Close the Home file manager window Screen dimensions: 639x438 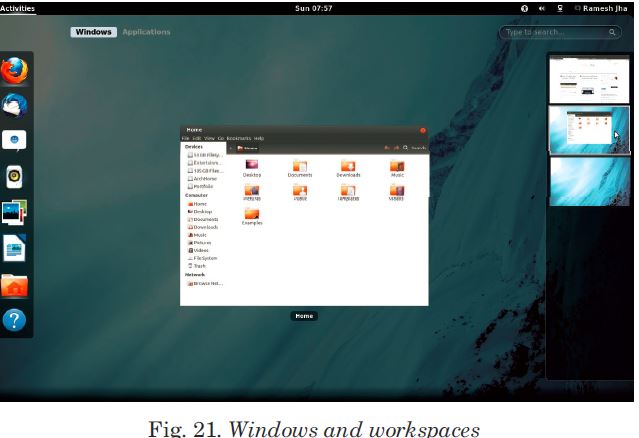pos(423,130)
